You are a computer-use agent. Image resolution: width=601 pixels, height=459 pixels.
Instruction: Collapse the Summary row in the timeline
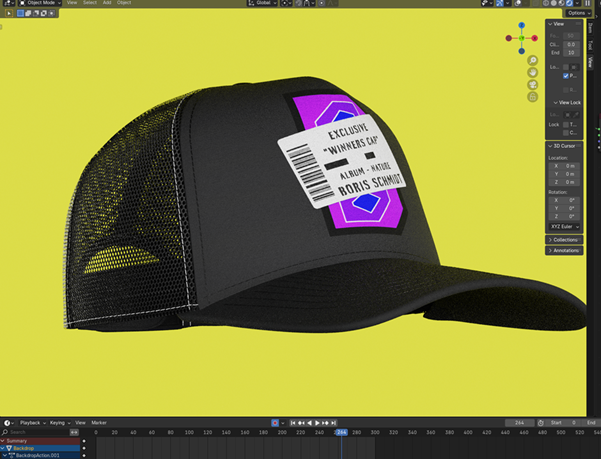coord(4,441)
